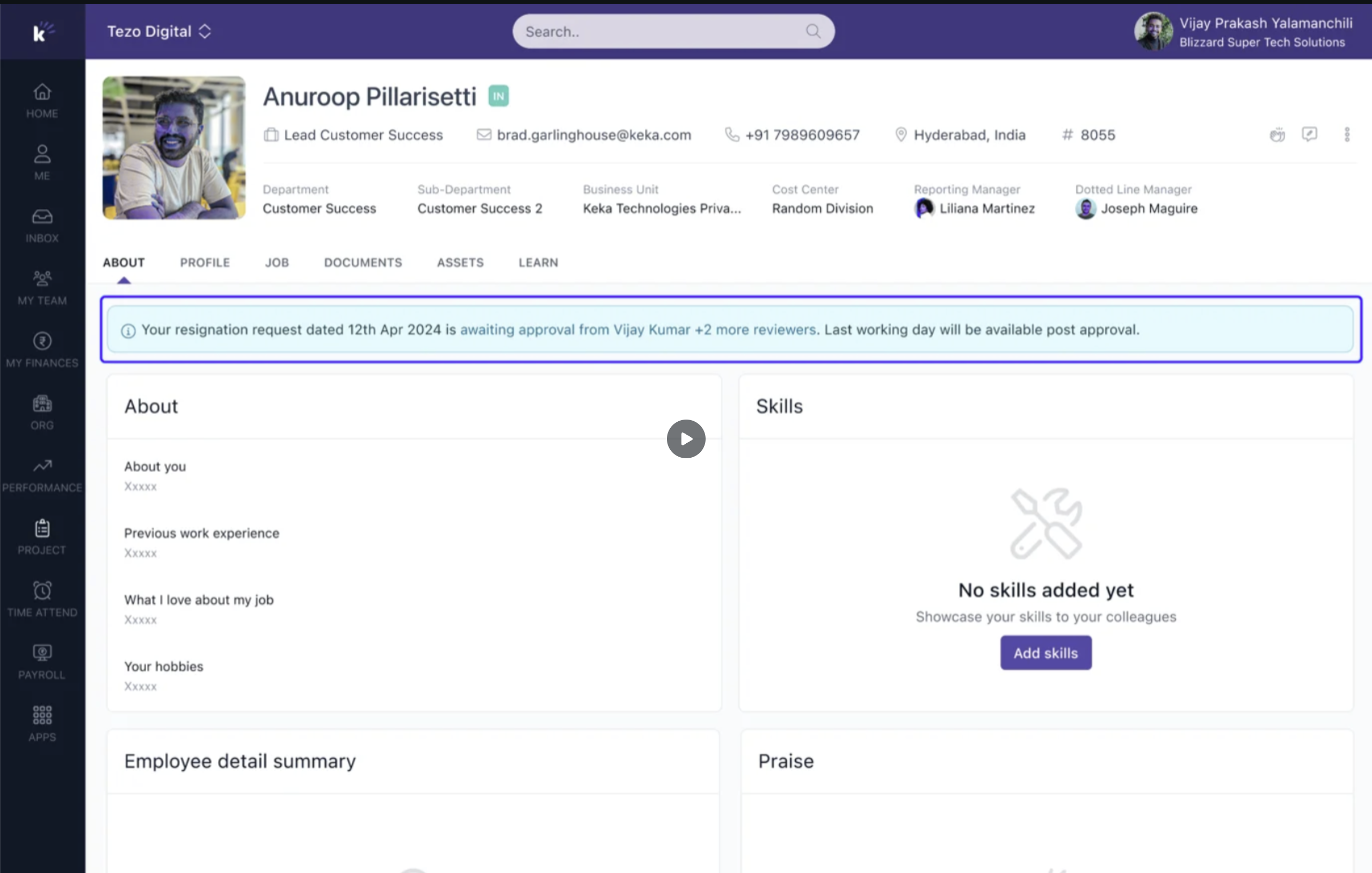Open My Finances rupee icon
1372x873 pixels.
[42, 349]
